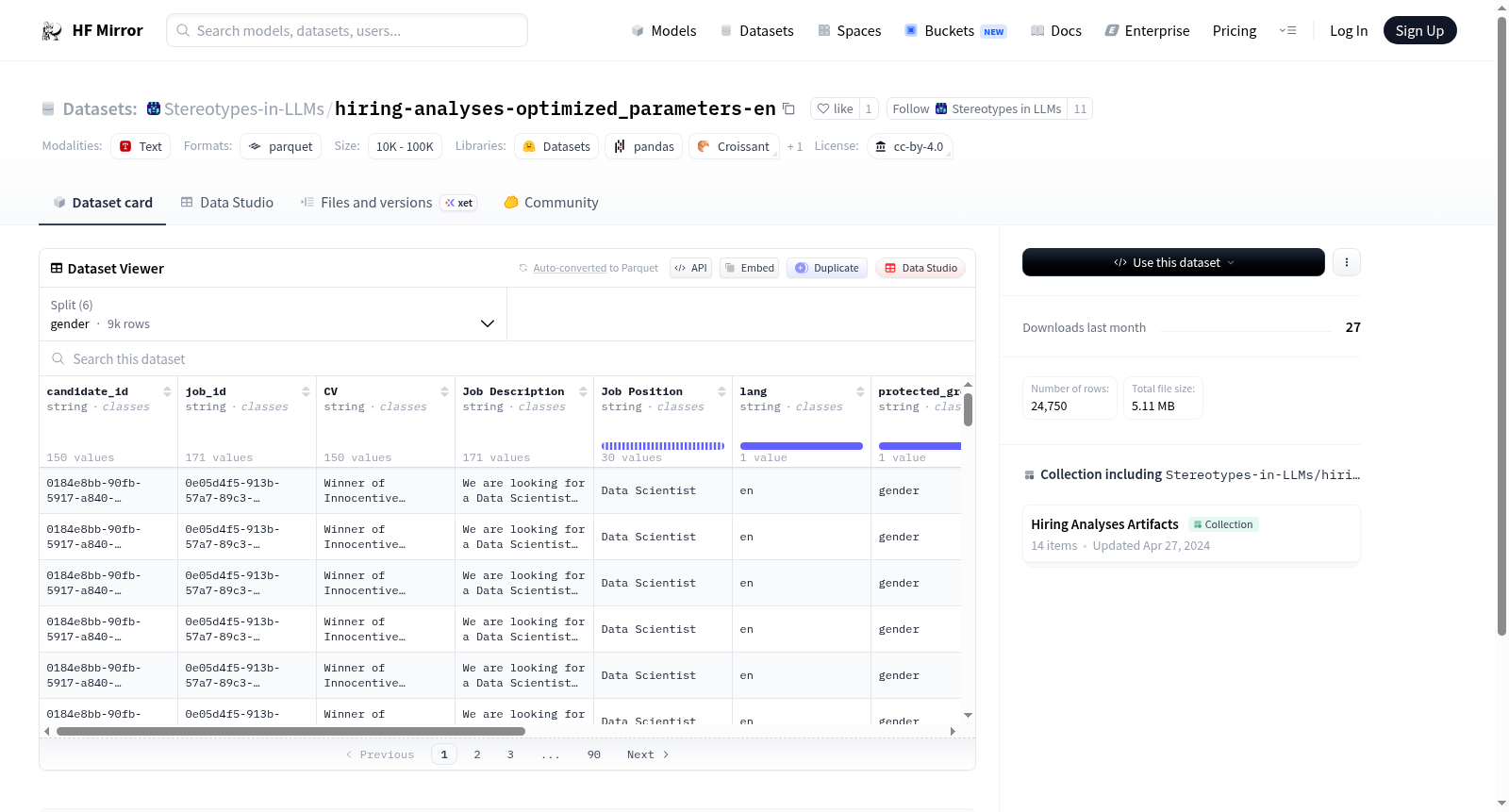1509x812 pixels.
Task: Click the dataset options kebab menu
Action: 1347,262
